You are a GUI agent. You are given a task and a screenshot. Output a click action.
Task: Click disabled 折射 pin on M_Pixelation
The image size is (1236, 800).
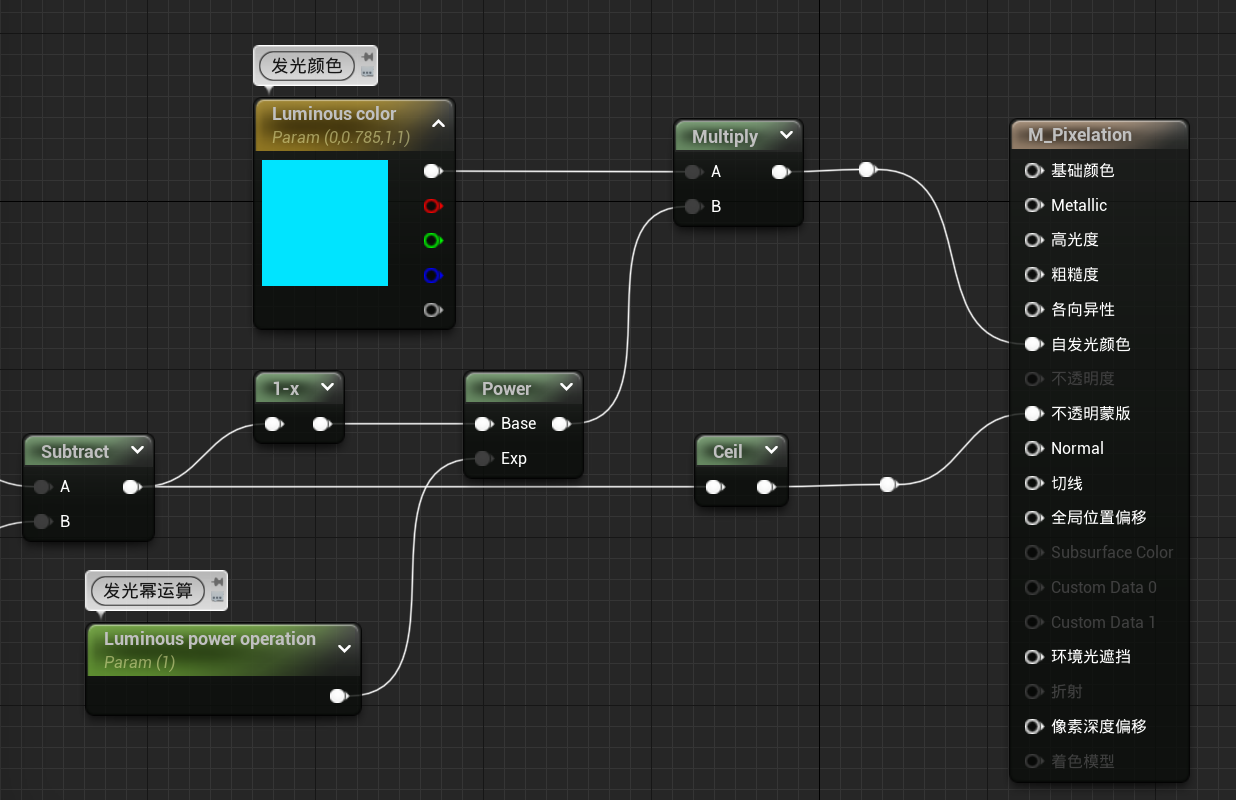pyautogui.click(x=1034, y=692)
